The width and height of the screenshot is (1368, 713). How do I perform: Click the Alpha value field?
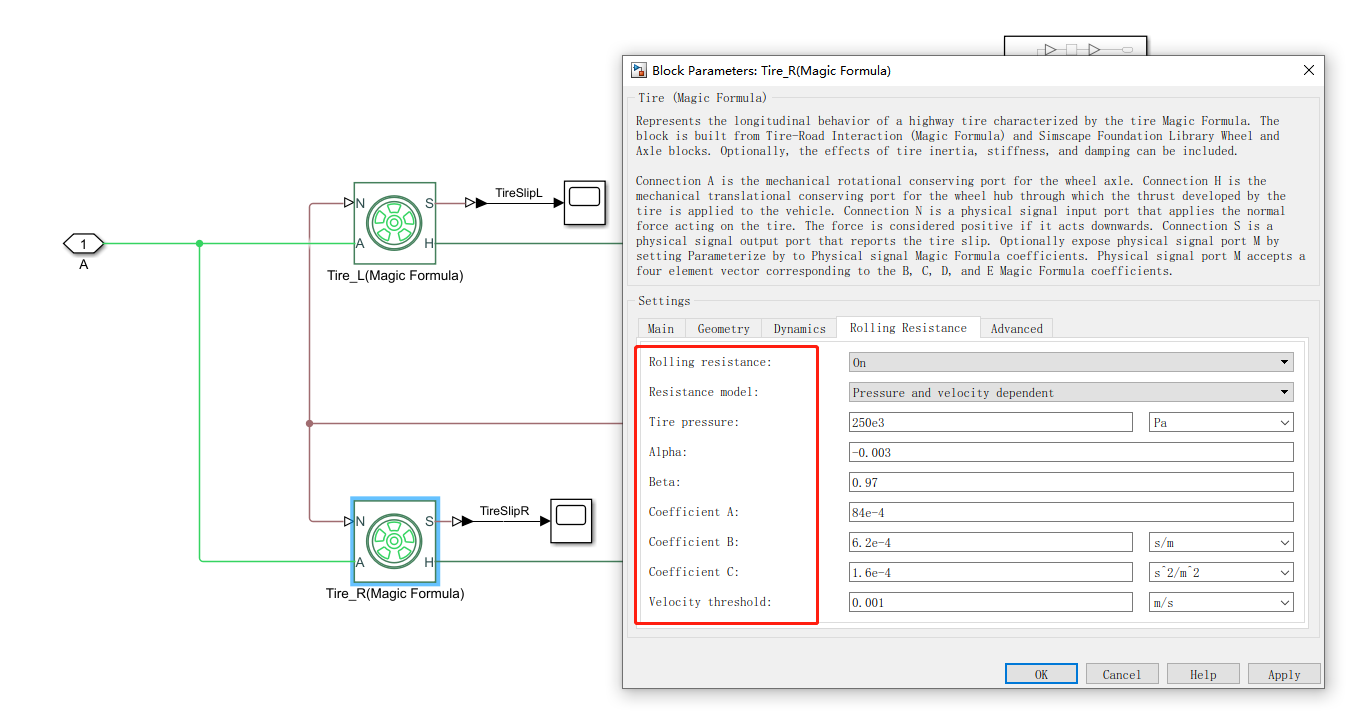click(x=1071, y=452)
